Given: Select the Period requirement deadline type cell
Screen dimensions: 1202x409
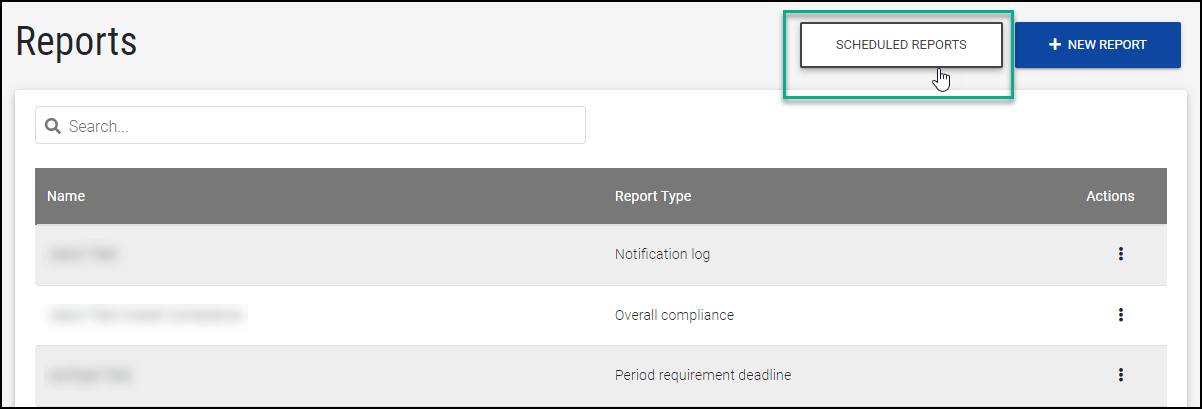Looking at the screenshot, I should pos(703,375).
